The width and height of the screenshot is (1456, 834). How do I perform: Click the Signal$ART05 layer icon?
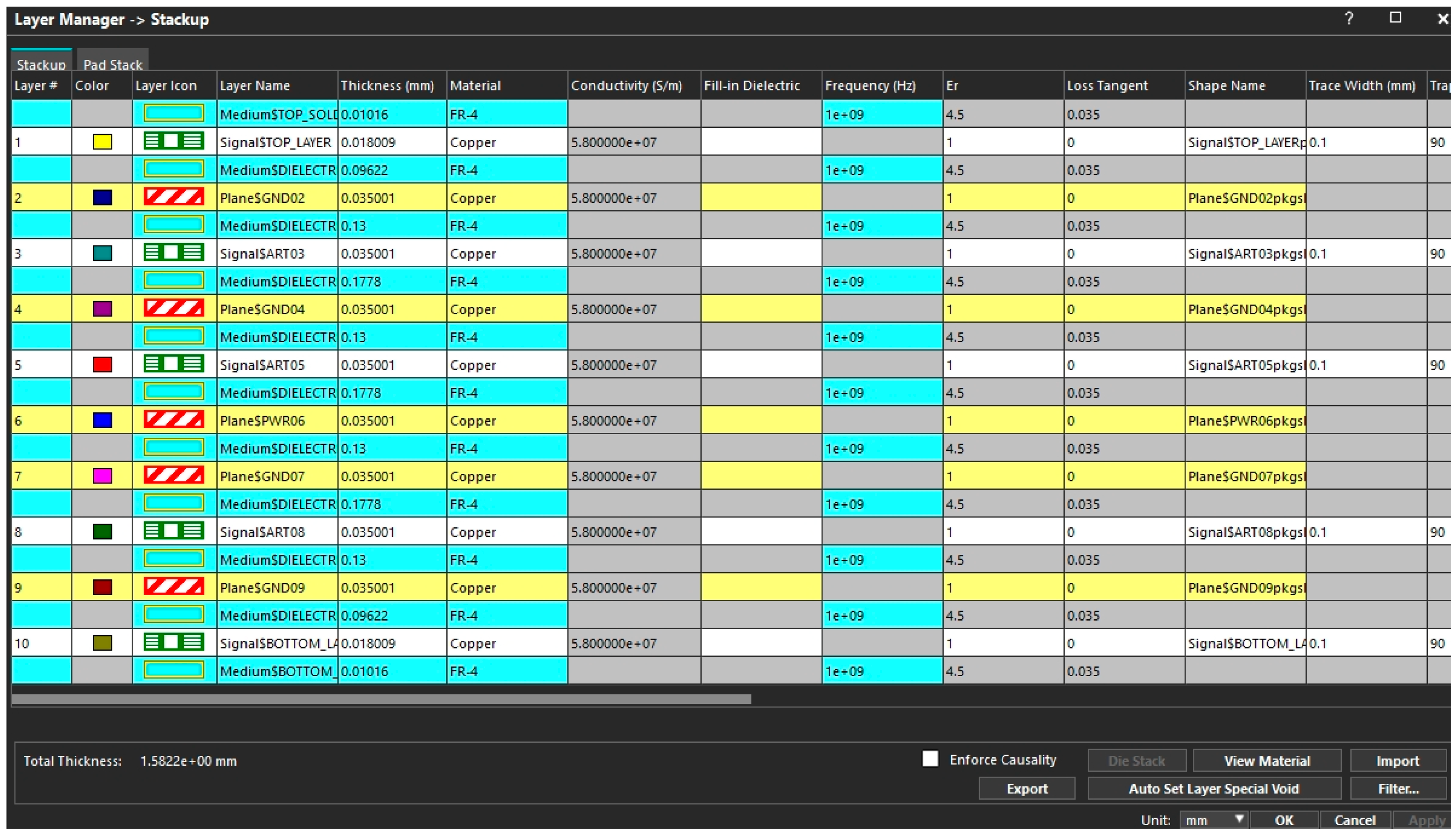[x=174, y=364]
